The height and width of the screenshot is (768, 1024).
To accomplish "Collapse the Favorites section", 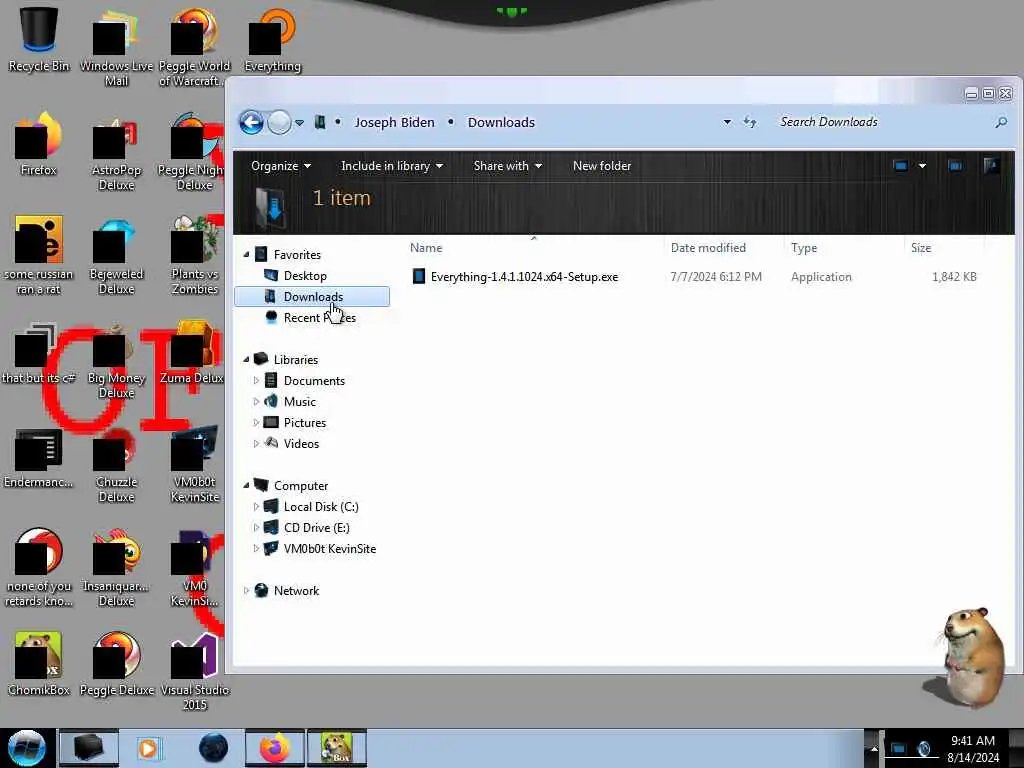I will coord(246,255).
